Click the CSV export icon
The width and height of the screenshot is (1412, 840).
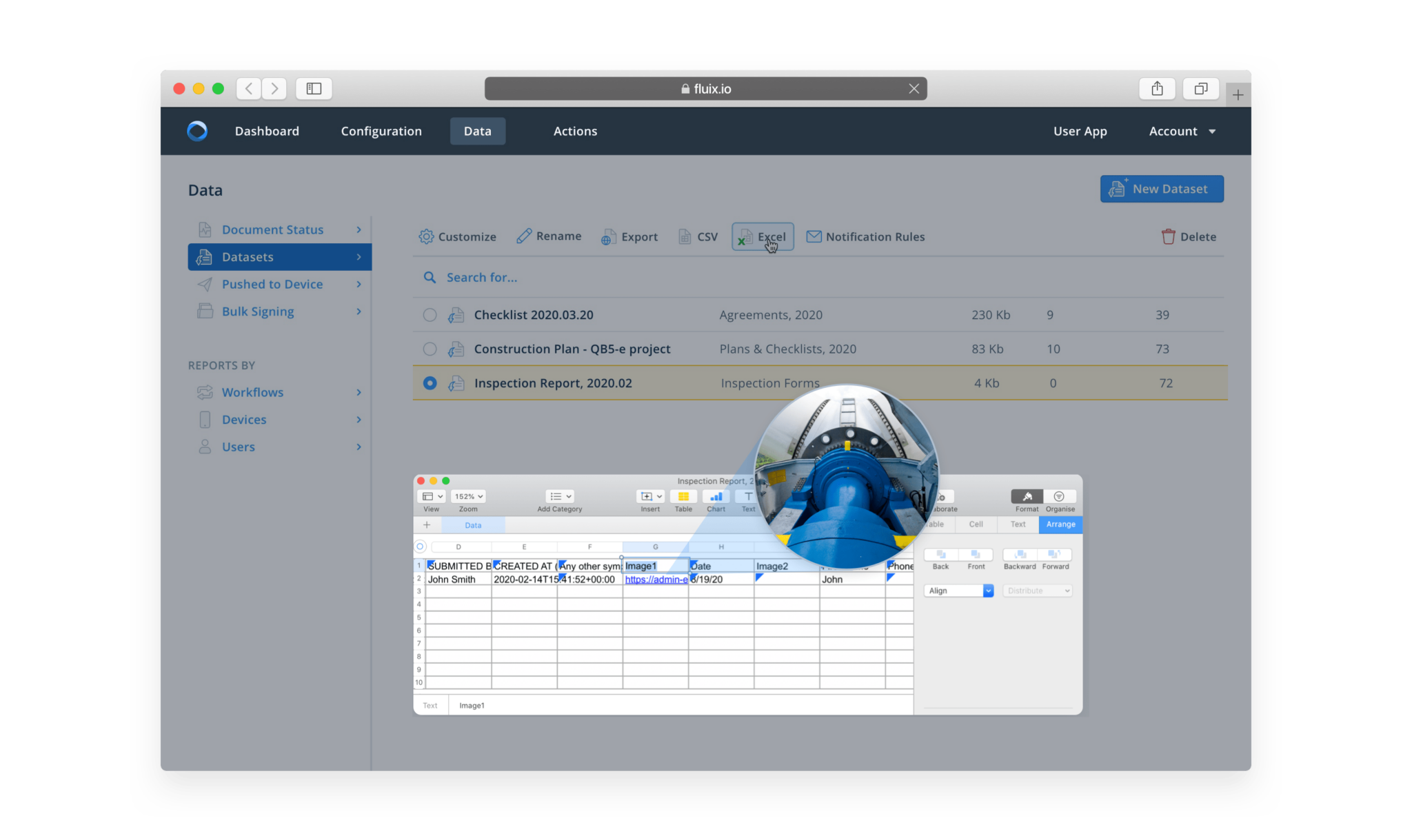(x=685, y=236)
